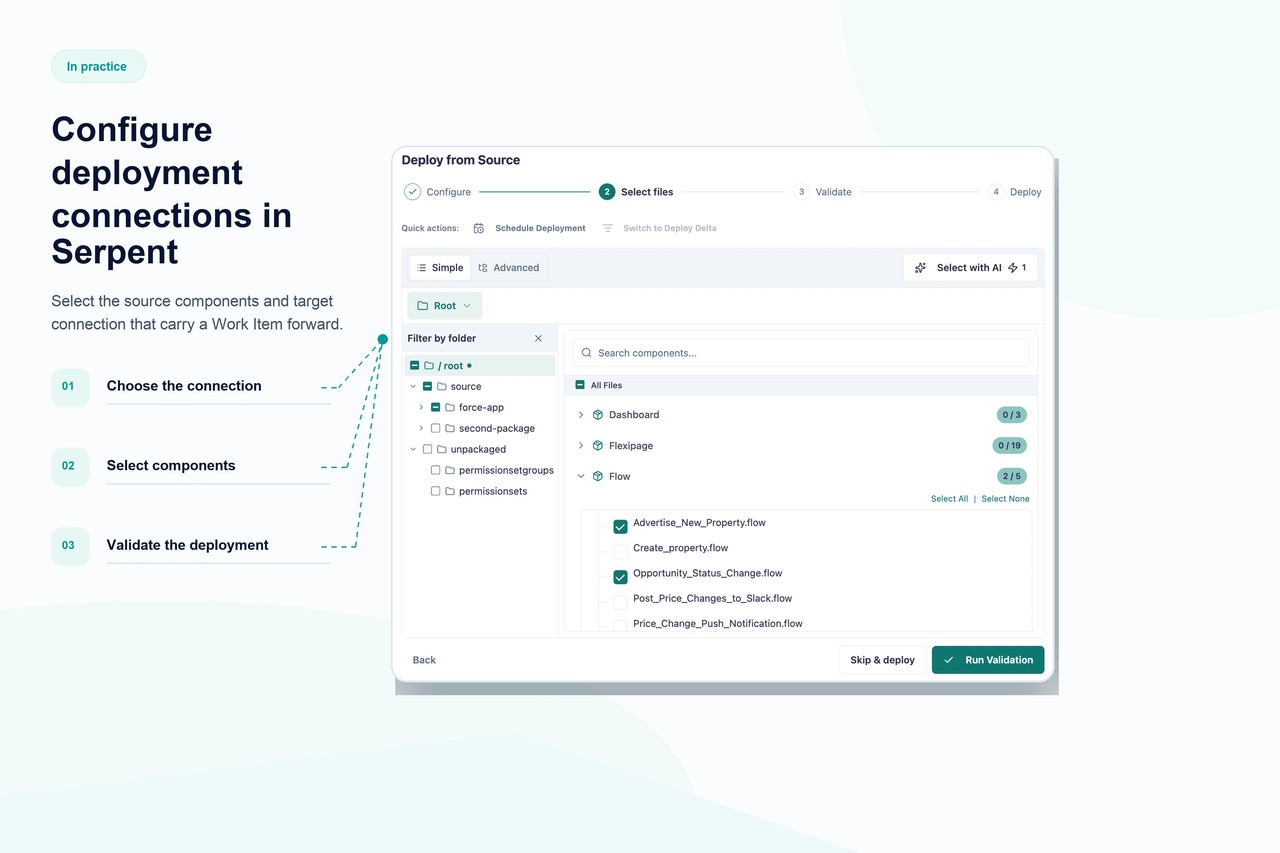1280x853 pixels.
Task: Click the Search components input field
Action: 801,353
